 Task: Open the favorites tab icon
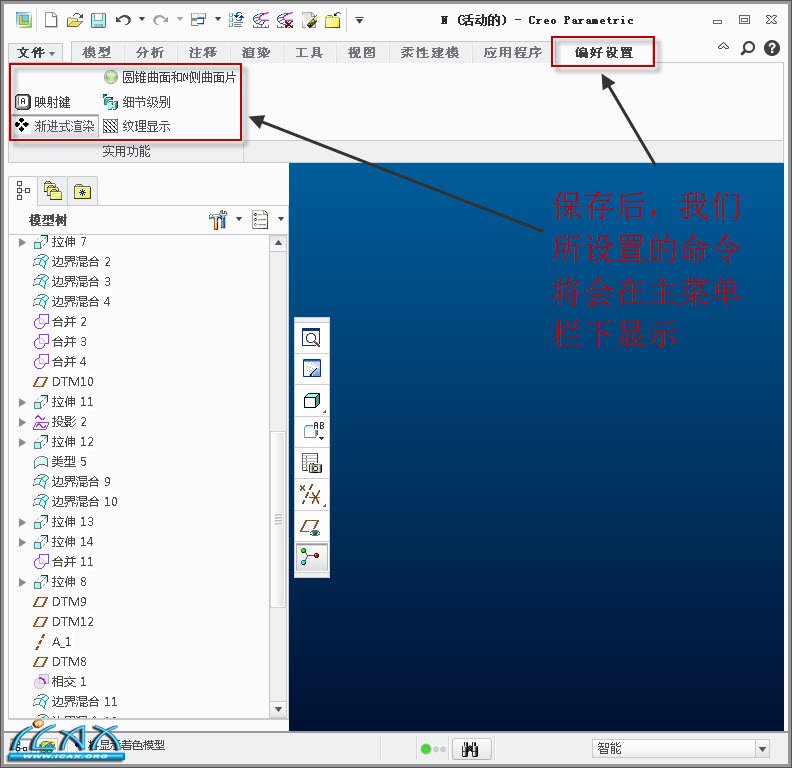click(82, 191)
